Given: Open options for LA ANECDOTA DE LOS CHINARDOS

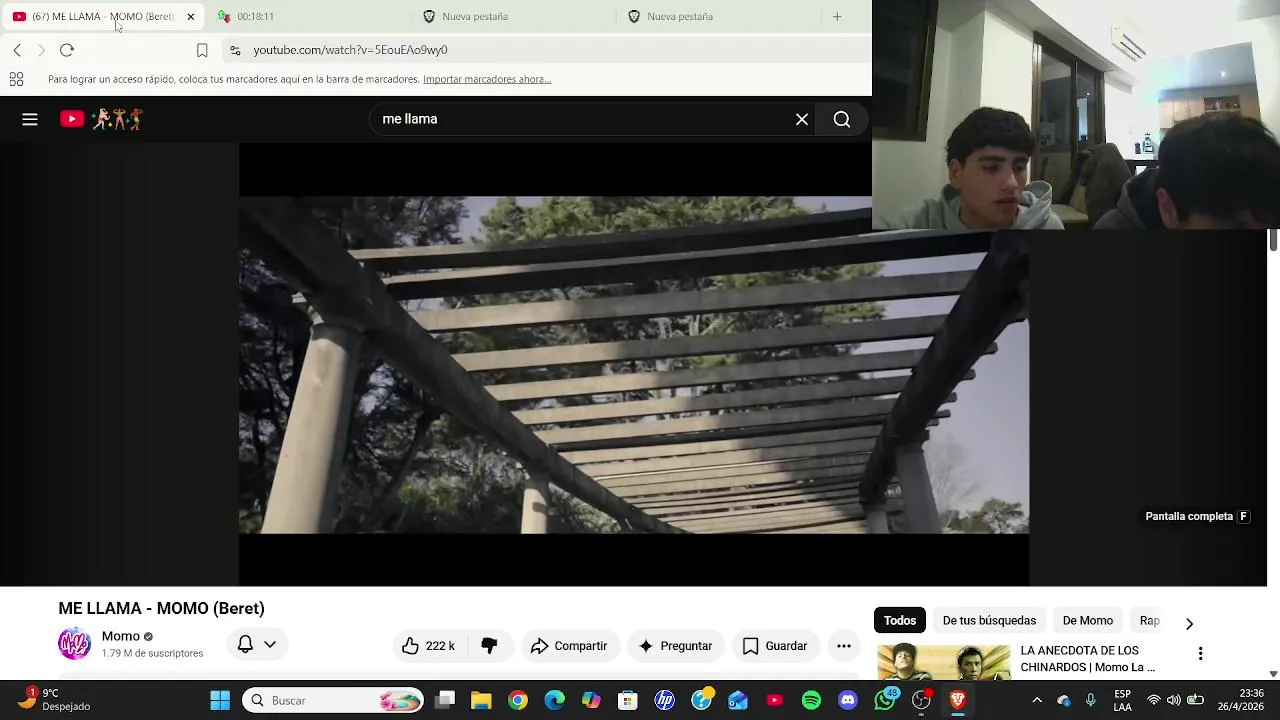Looking at the screenshot, I should (x=1200, y=654).
